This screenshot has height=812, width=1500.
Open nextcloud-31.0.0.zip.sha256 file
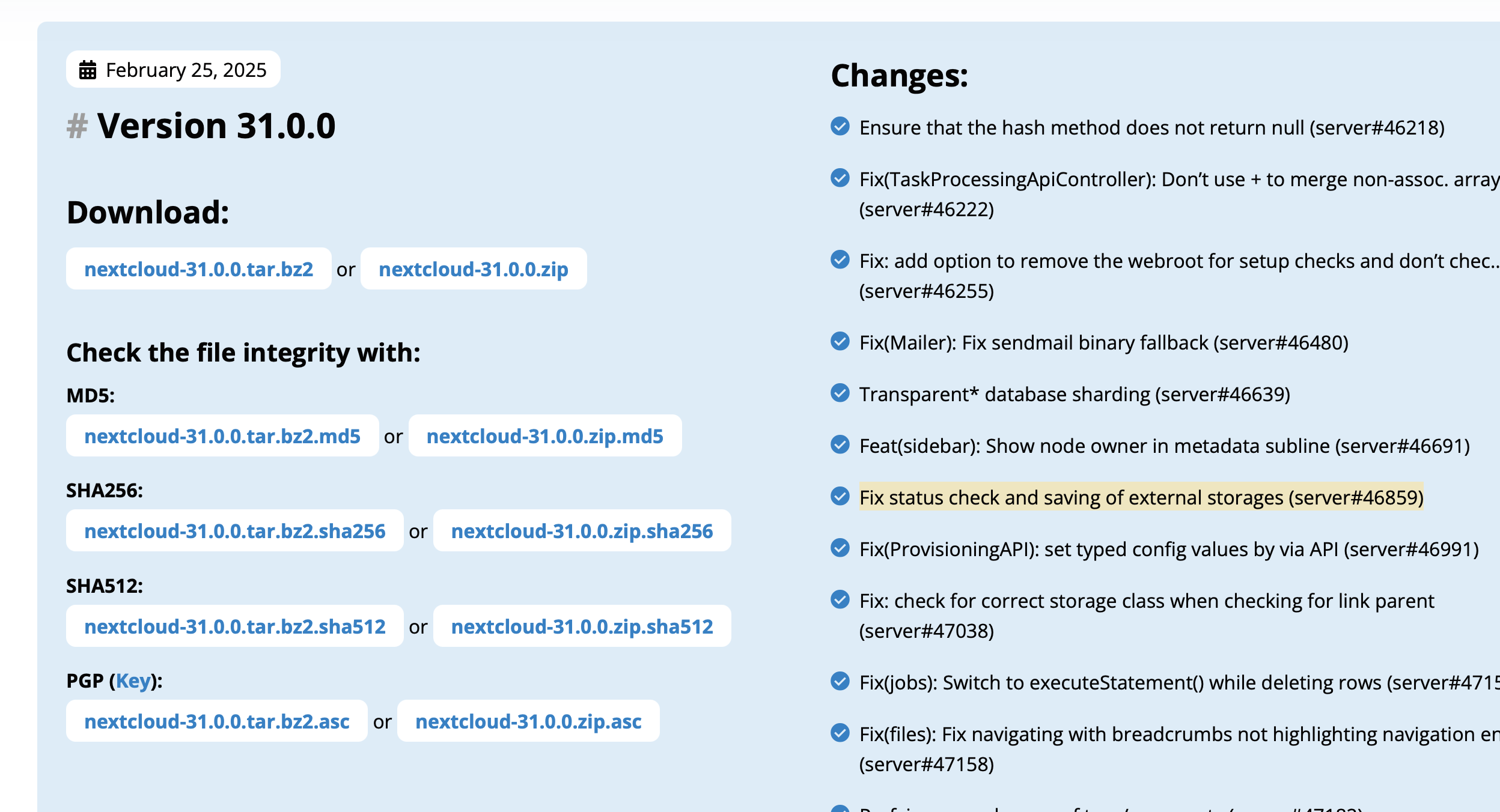(582, 531)
